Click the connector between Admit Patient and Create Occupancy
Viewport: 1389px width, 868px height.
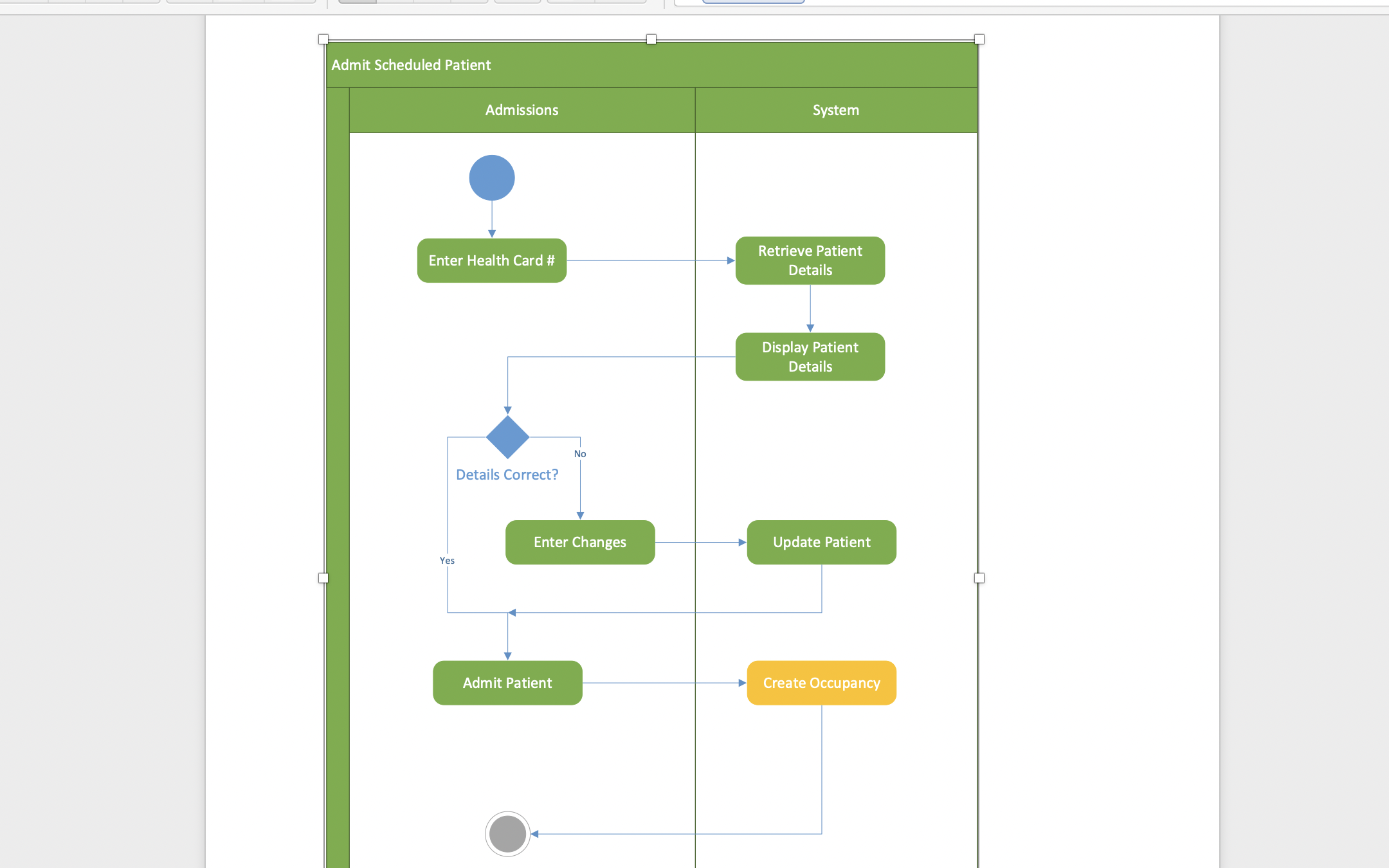(662, 683)
